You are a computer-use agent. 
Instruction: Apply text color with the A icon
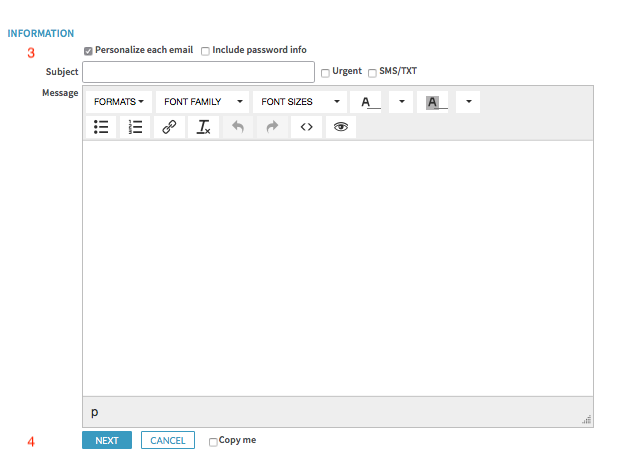click(x=366, y=102)
